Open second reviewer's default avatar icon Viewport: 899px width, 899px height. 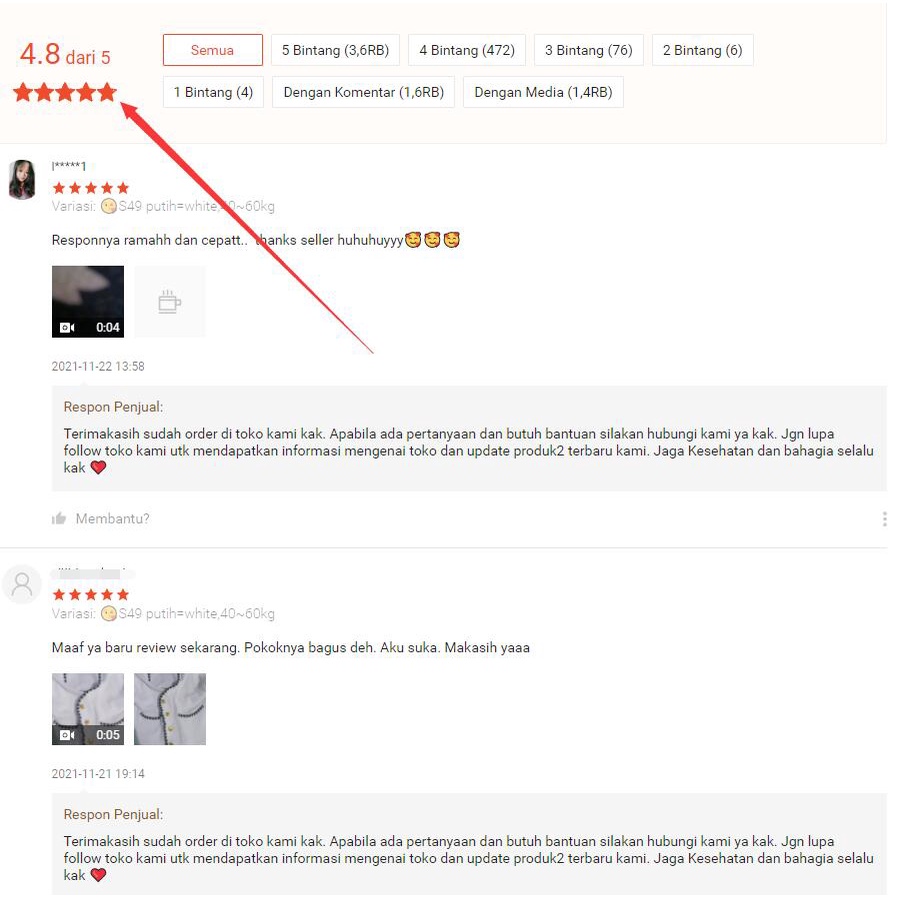point(22,584)
